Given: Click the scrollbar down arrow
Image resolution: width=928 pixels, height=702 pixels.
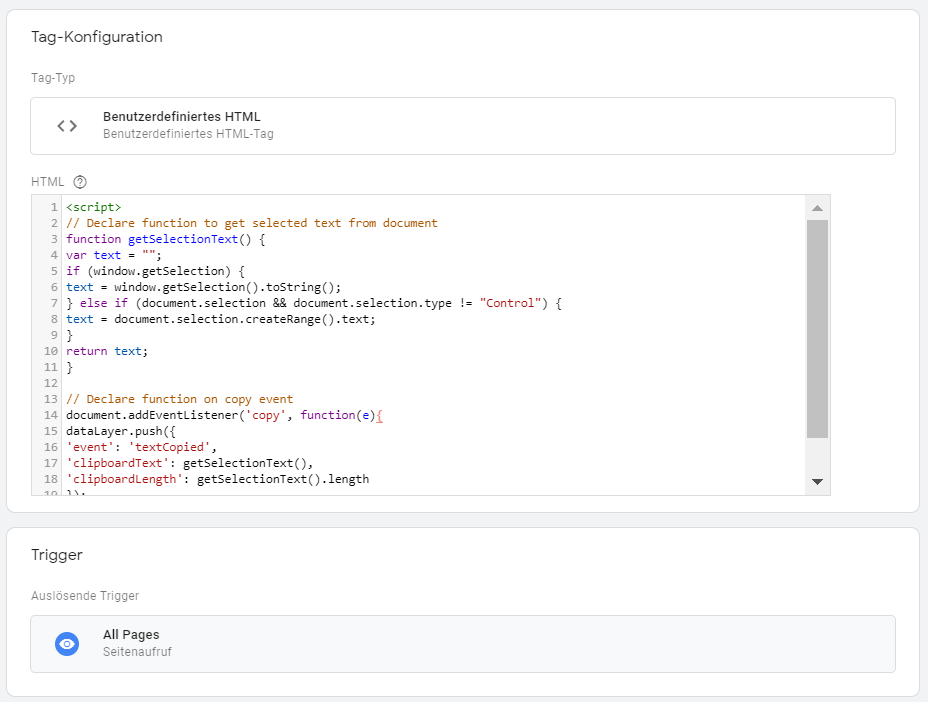Looking at the screenshot, I should (x=818, y=482).
